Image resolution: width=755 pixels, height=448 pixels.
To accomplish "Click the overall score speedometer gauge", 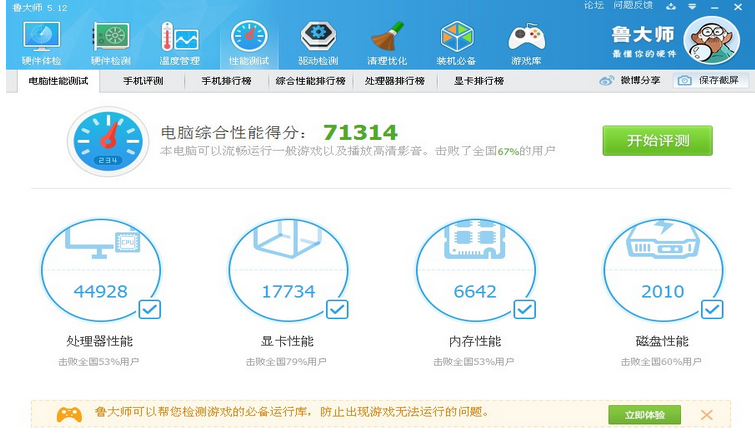I will coord(108,141).
